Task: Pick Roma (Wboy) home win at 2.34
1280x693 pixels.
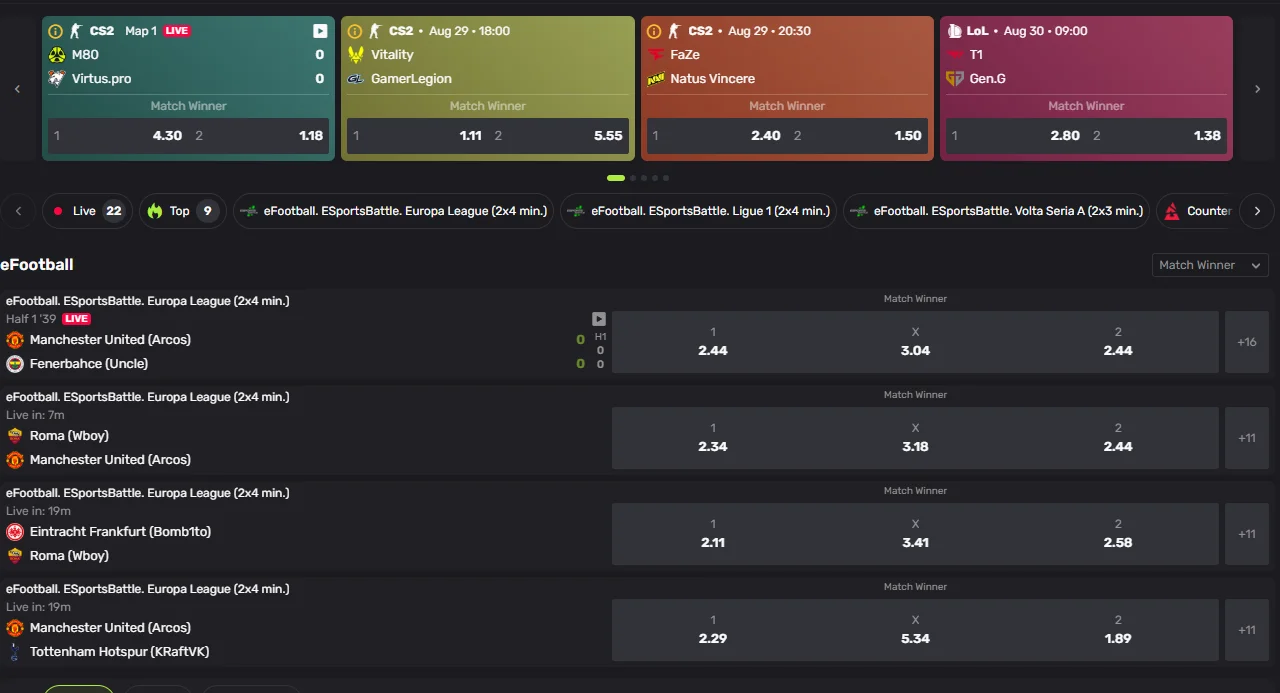Action: tap(713, 438)
